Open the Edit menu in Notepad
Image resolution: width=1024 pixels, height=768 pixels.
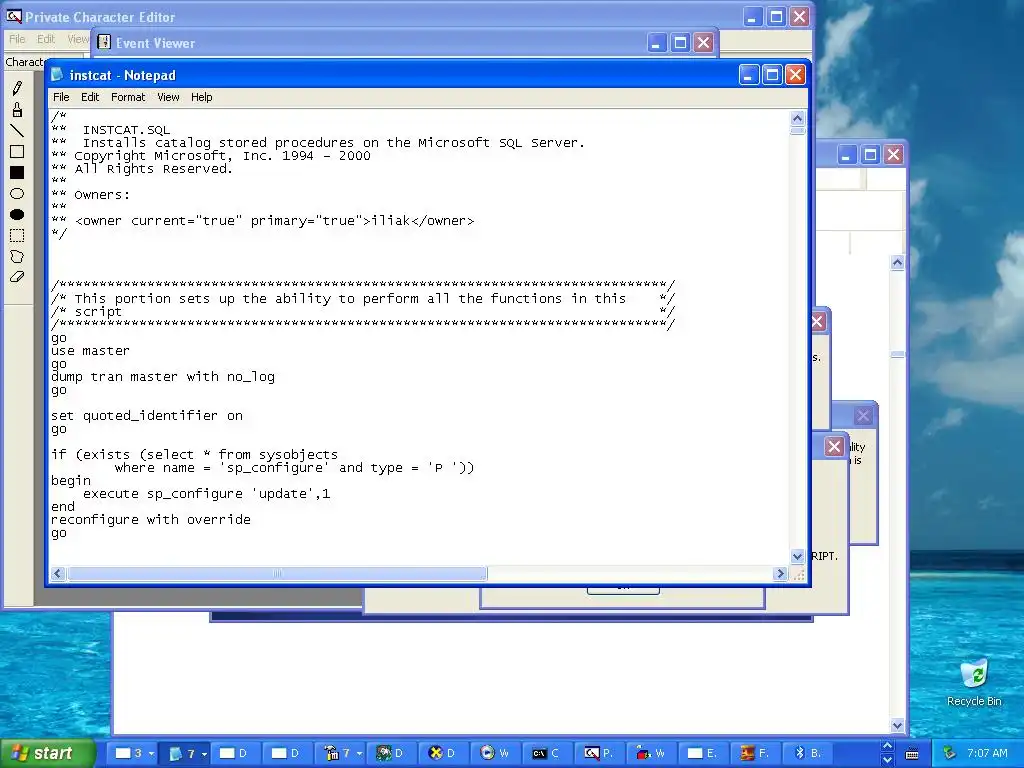89,97
